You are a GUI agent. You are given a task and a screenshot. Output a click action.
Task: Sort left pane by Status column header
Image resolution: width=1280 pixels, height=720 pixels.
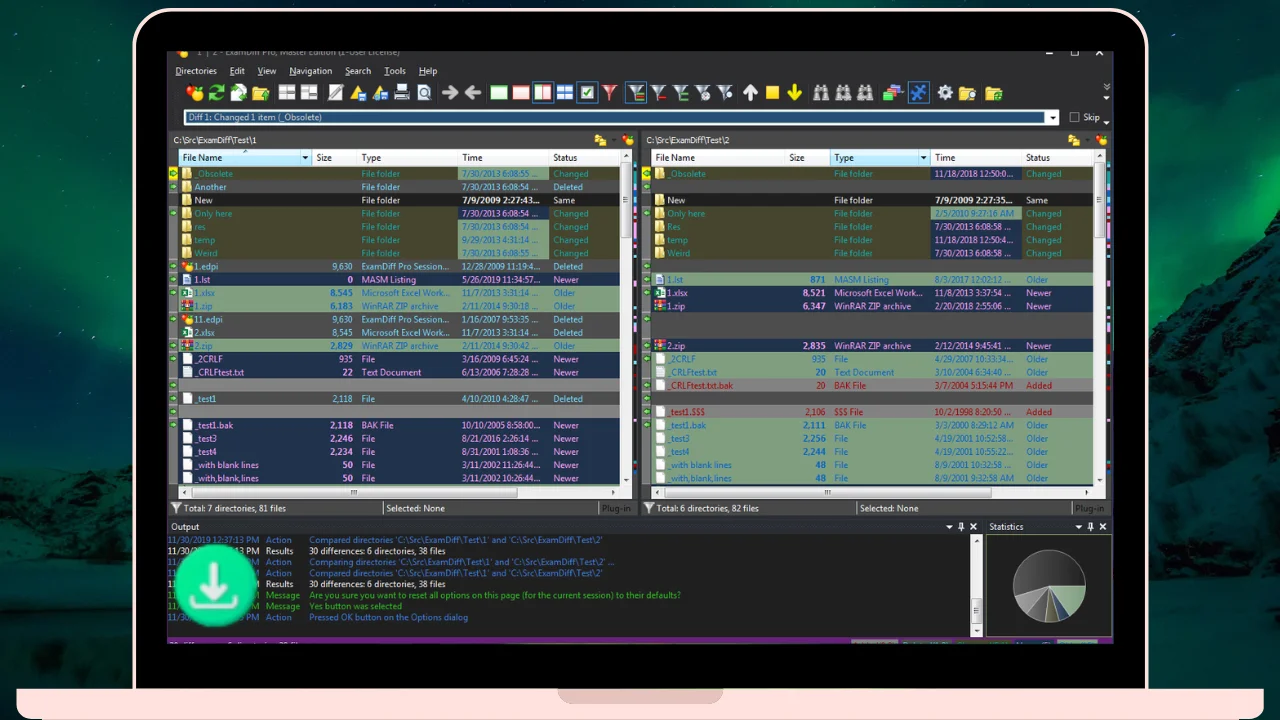tap(584, 158)
